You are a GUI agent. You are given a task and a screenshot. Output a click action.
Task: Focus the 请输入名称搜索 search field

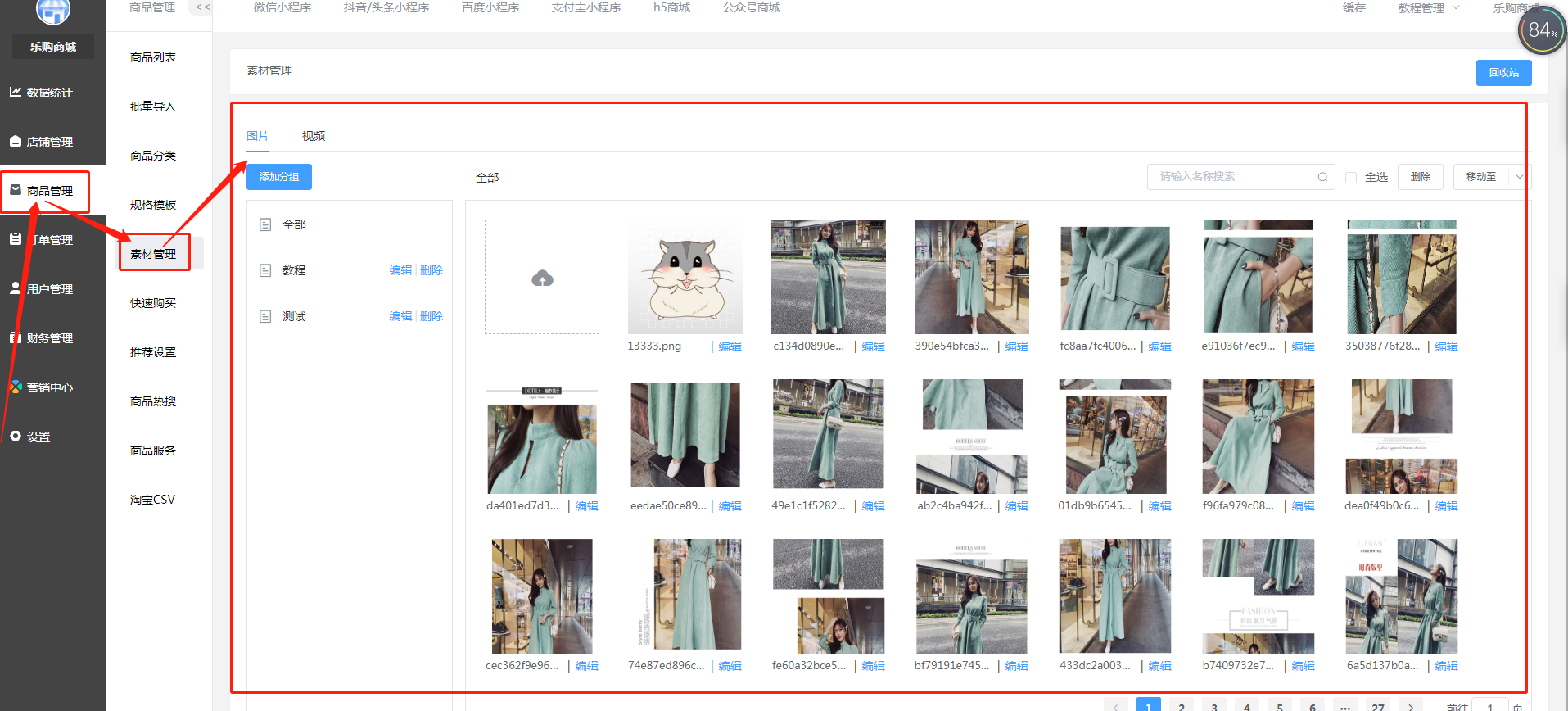point(1240,177)
